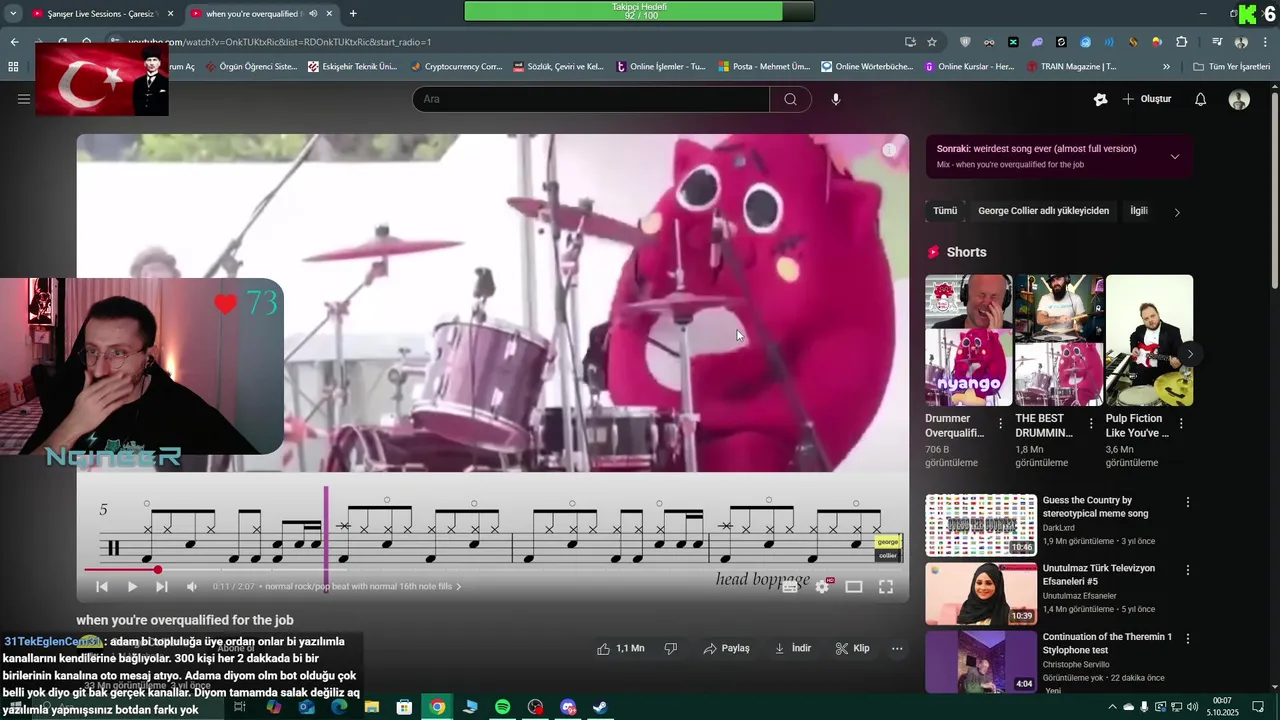1280x720 pixels.
Task: Open the Chrome extensions puzzle icon
Action: tap(1182, 42)
